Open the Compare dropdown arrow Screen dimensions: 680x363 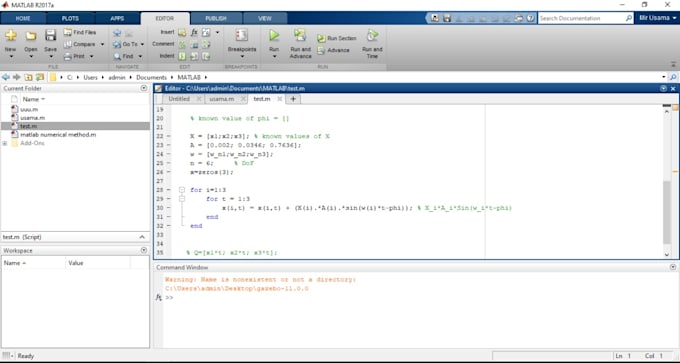point(102,44)
